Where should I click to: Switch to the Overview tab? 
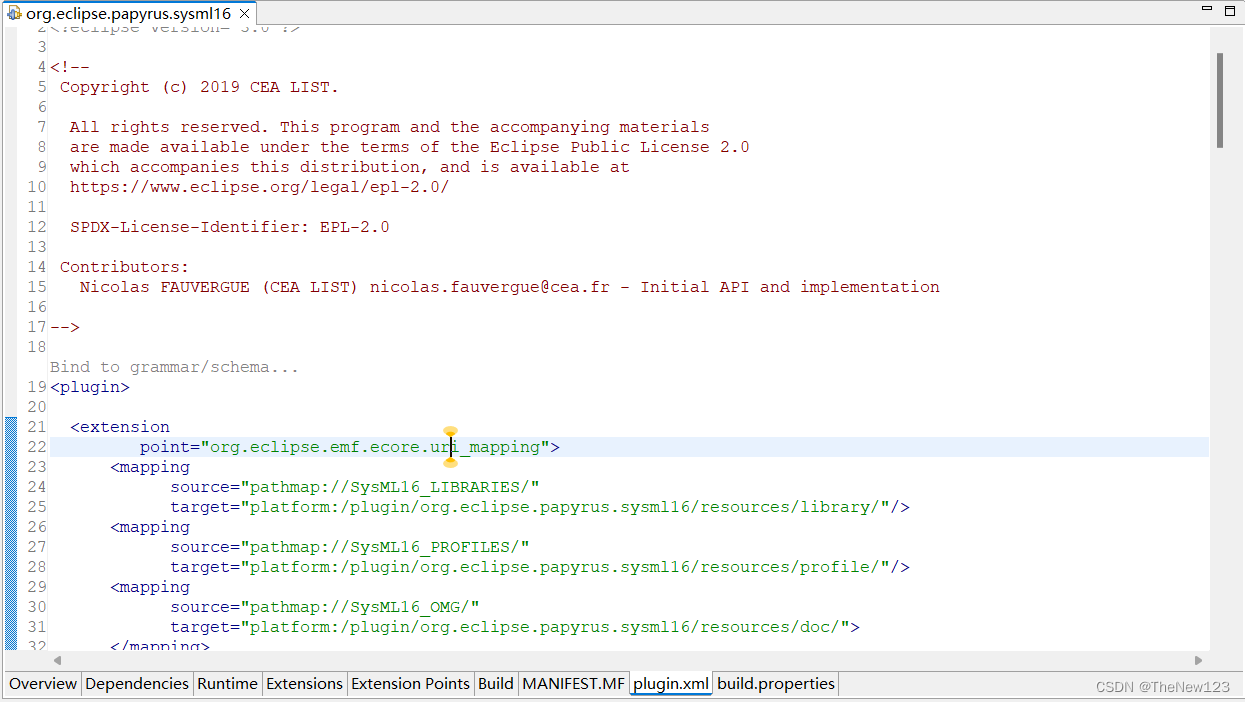[41, 684]
